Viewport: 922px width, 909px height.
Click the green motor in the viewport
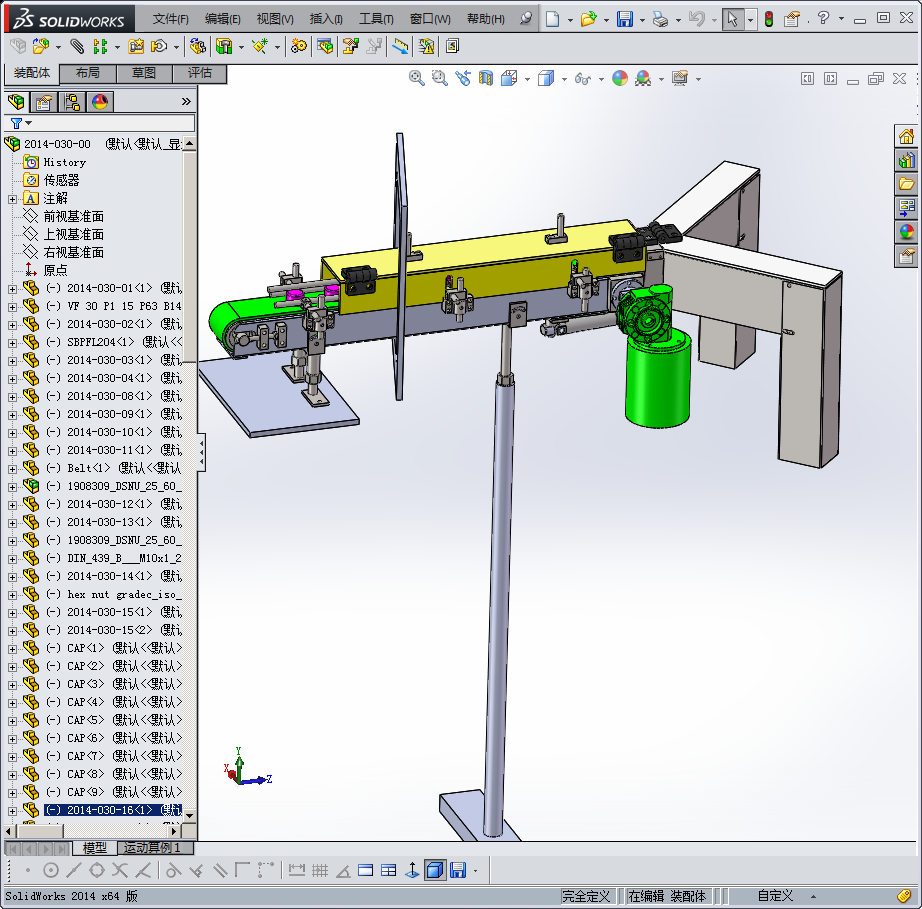click(x=657, y=382)
